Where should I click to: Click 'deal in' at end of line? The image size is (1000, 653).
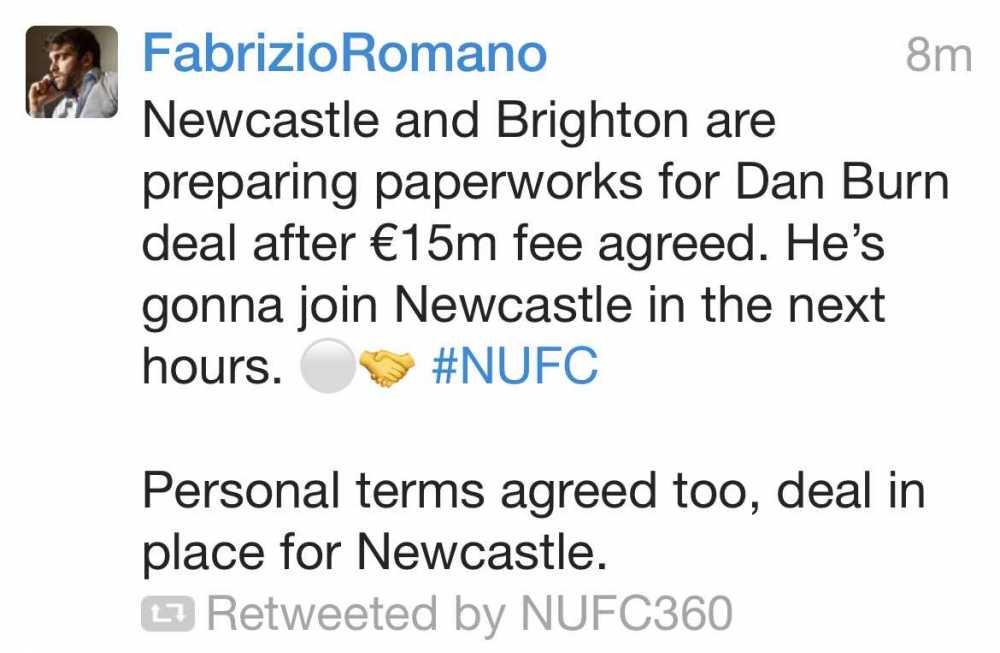point(851,490)
